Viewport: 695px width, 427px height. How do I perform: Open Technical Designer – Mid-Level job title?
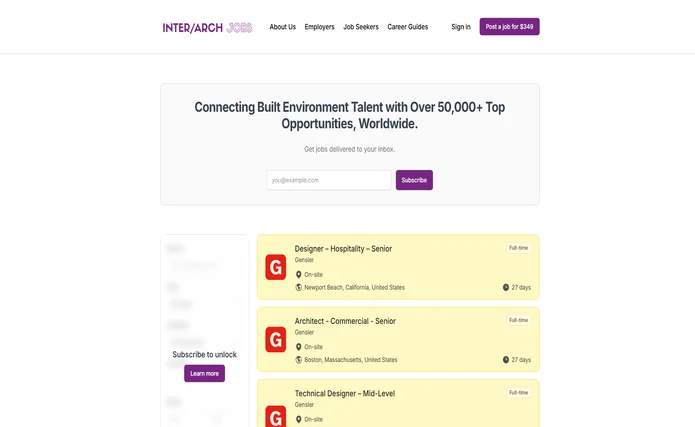(x=344, y=393)
